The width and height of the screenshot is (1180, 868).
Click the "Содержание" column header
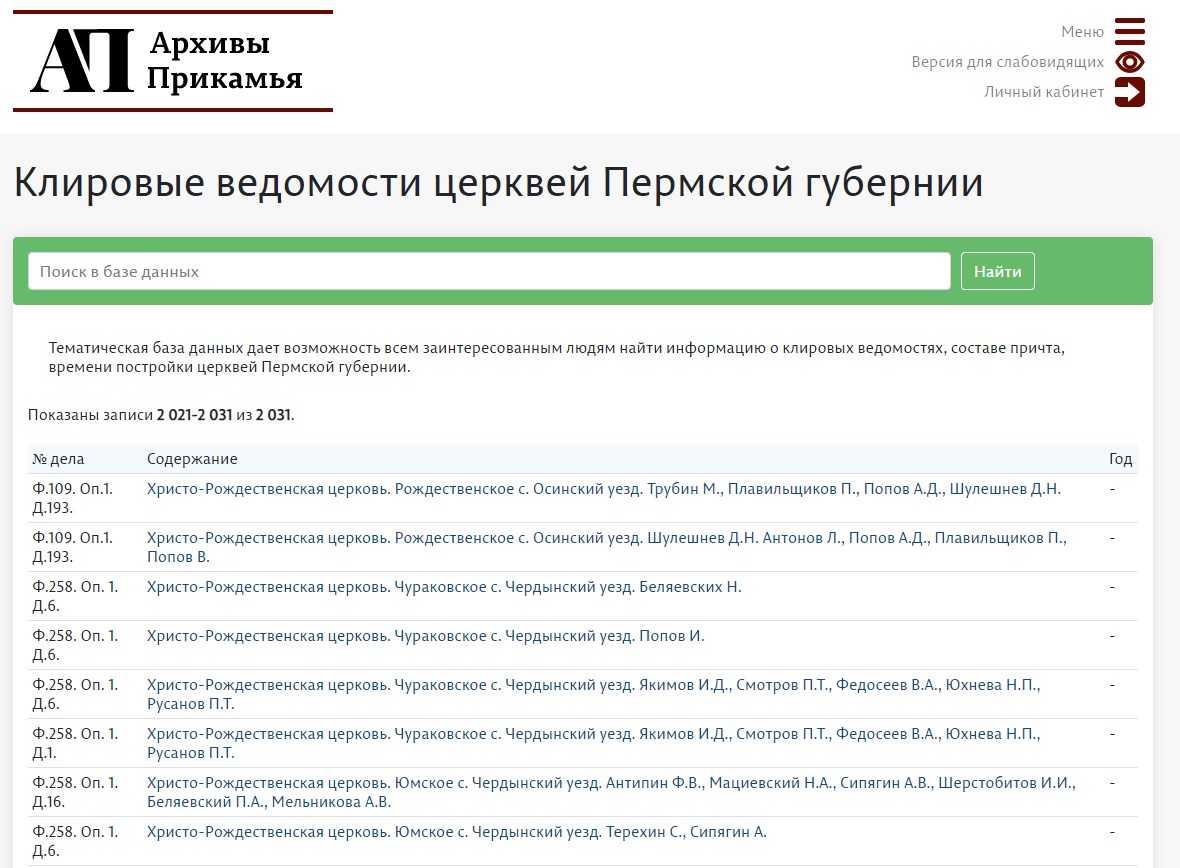(192, 459)
